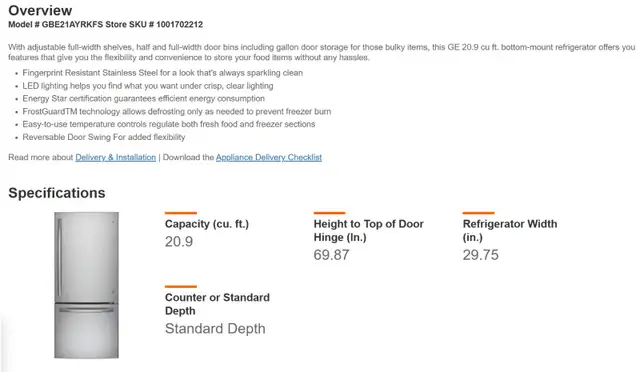640x372 pixels.
Task: Select the Overview heading
Action: click(40, 11)
